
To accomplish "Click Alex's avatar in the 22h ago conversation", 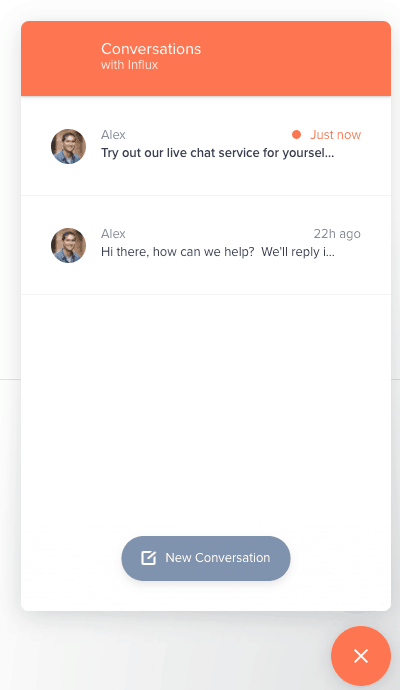I will [68, 246].
